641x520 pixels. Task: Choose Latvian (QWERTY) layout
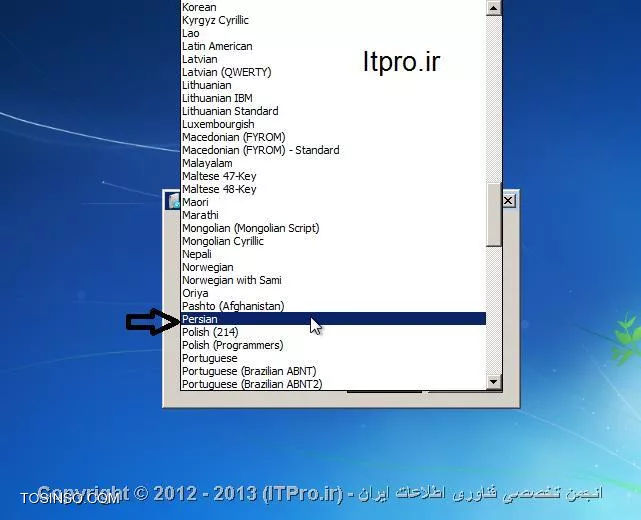(333, 72)
